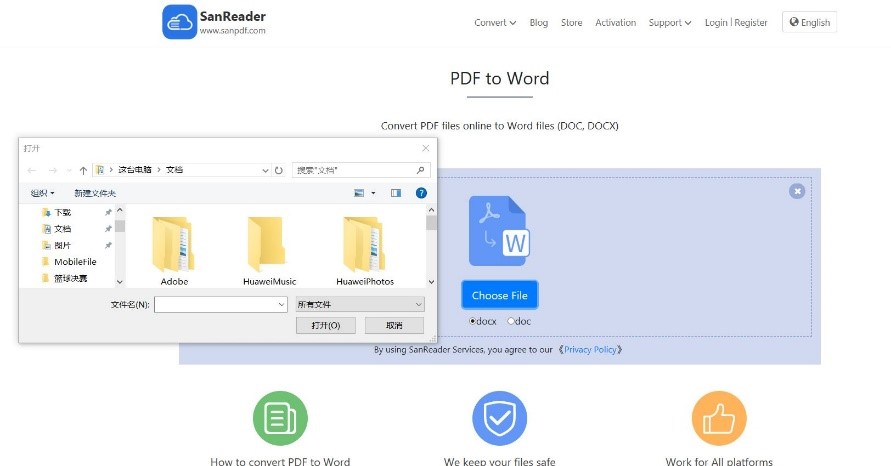The height and width of the screenshot is (466, 891).
Task: Expand the address bar path dropdown
Action: (x=265, y=170)
